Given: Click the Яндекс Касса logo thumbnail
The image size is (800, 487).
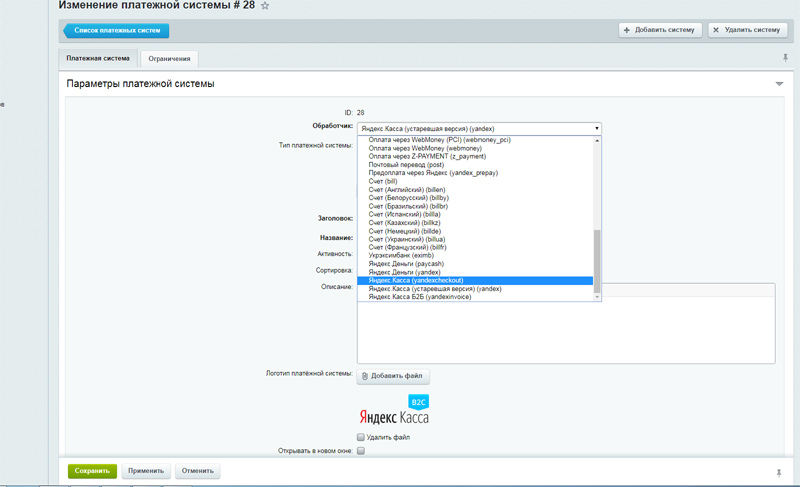Looking at the screenshot, I should click(394, 409).
